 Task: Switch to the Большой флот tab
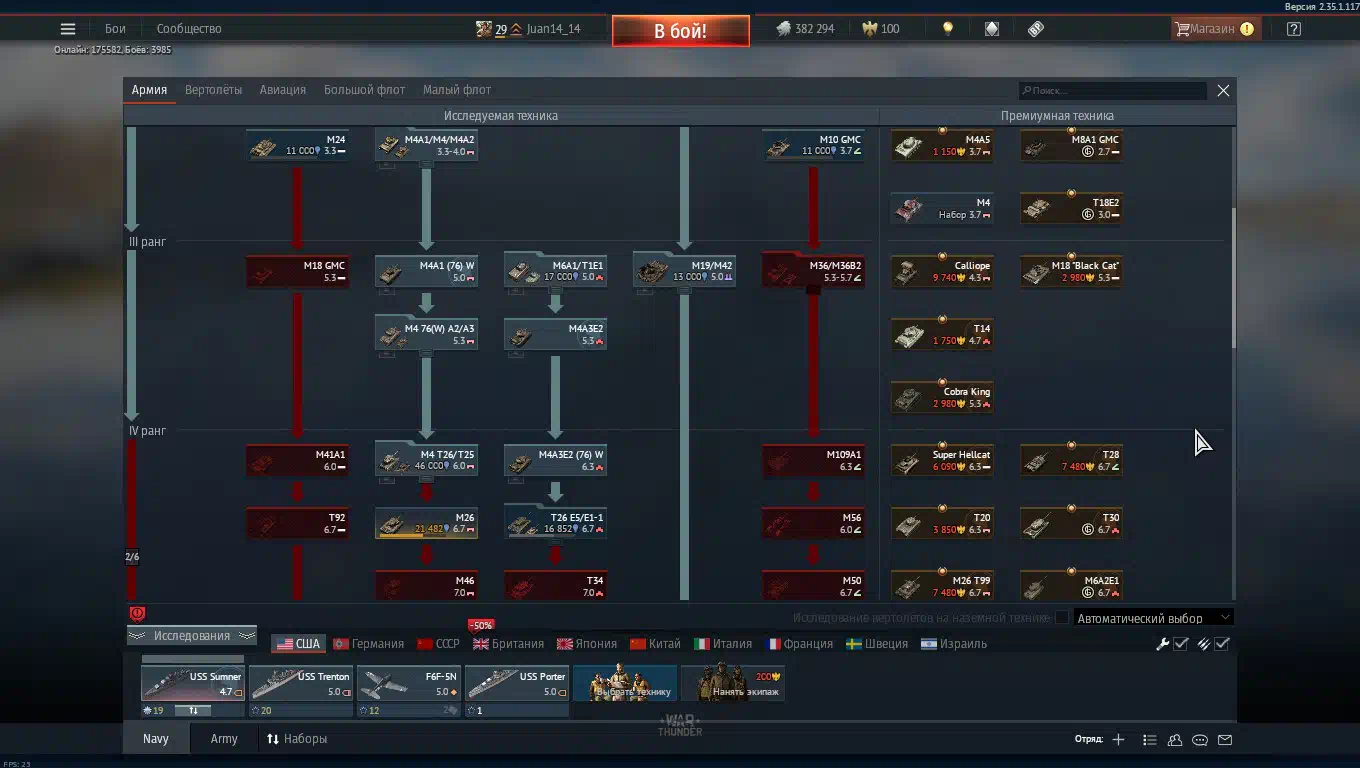364,90
